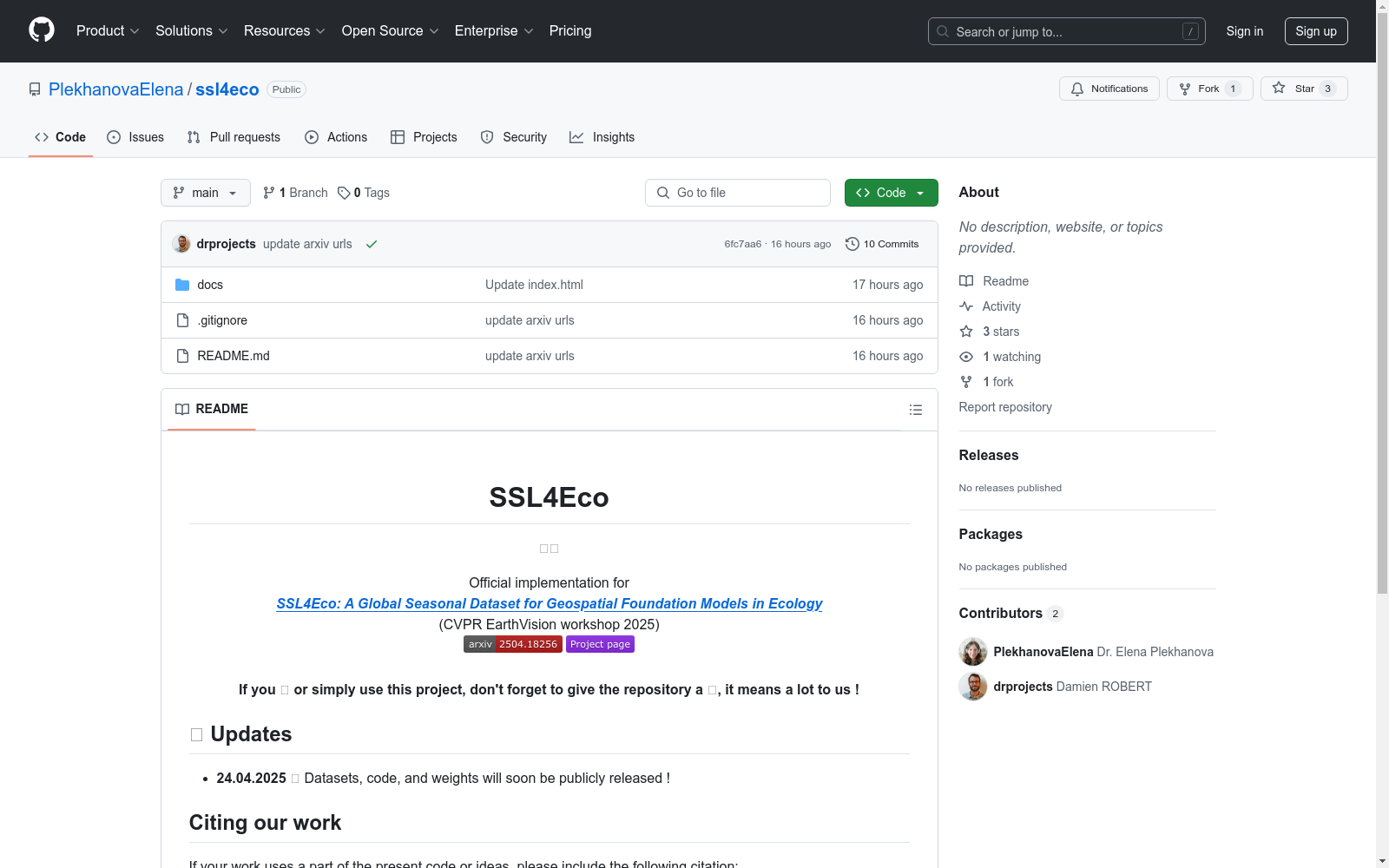Open the Insights tab

point(602,137)
